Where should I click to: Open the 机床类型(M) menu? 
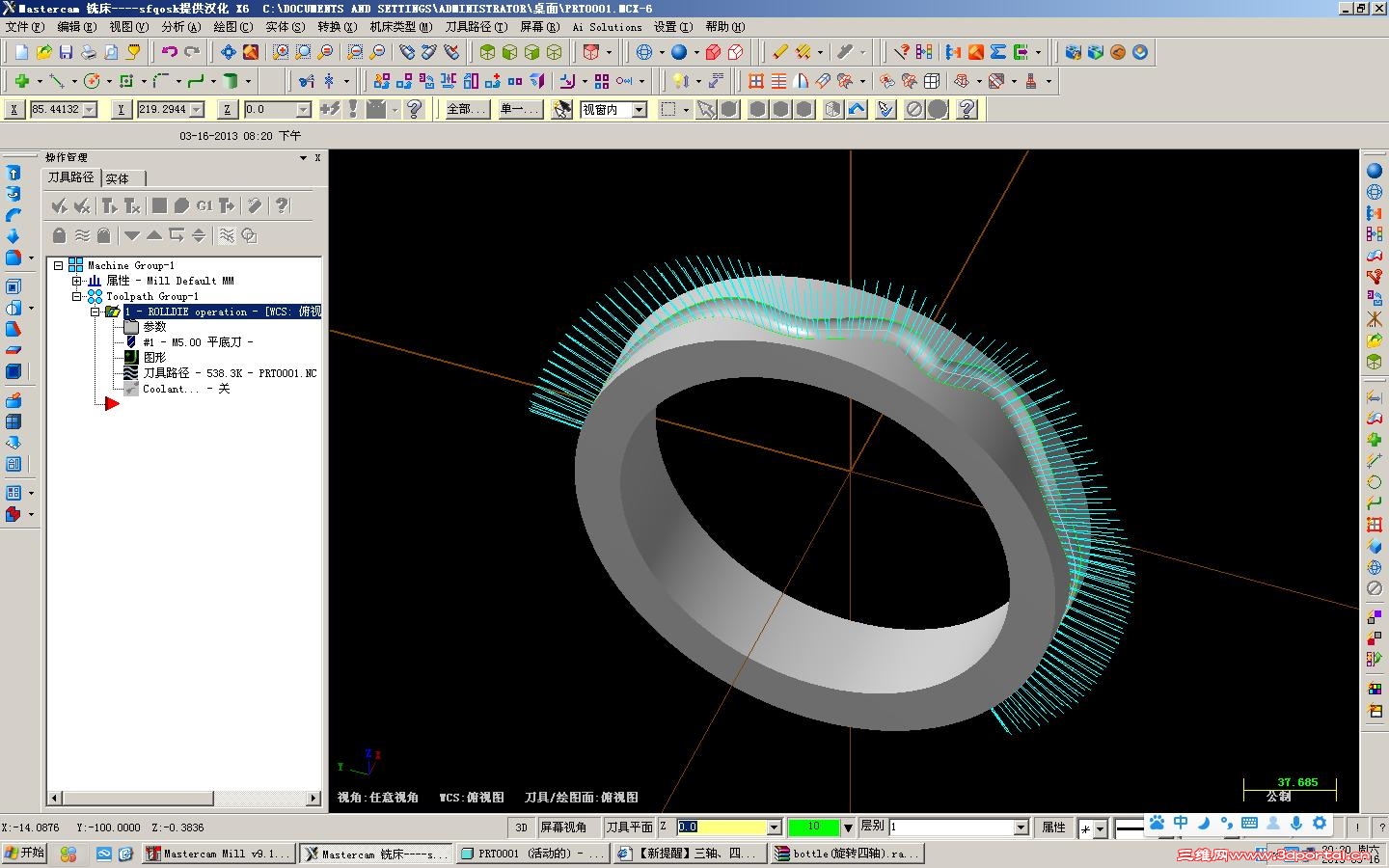(x=401, y=27)
